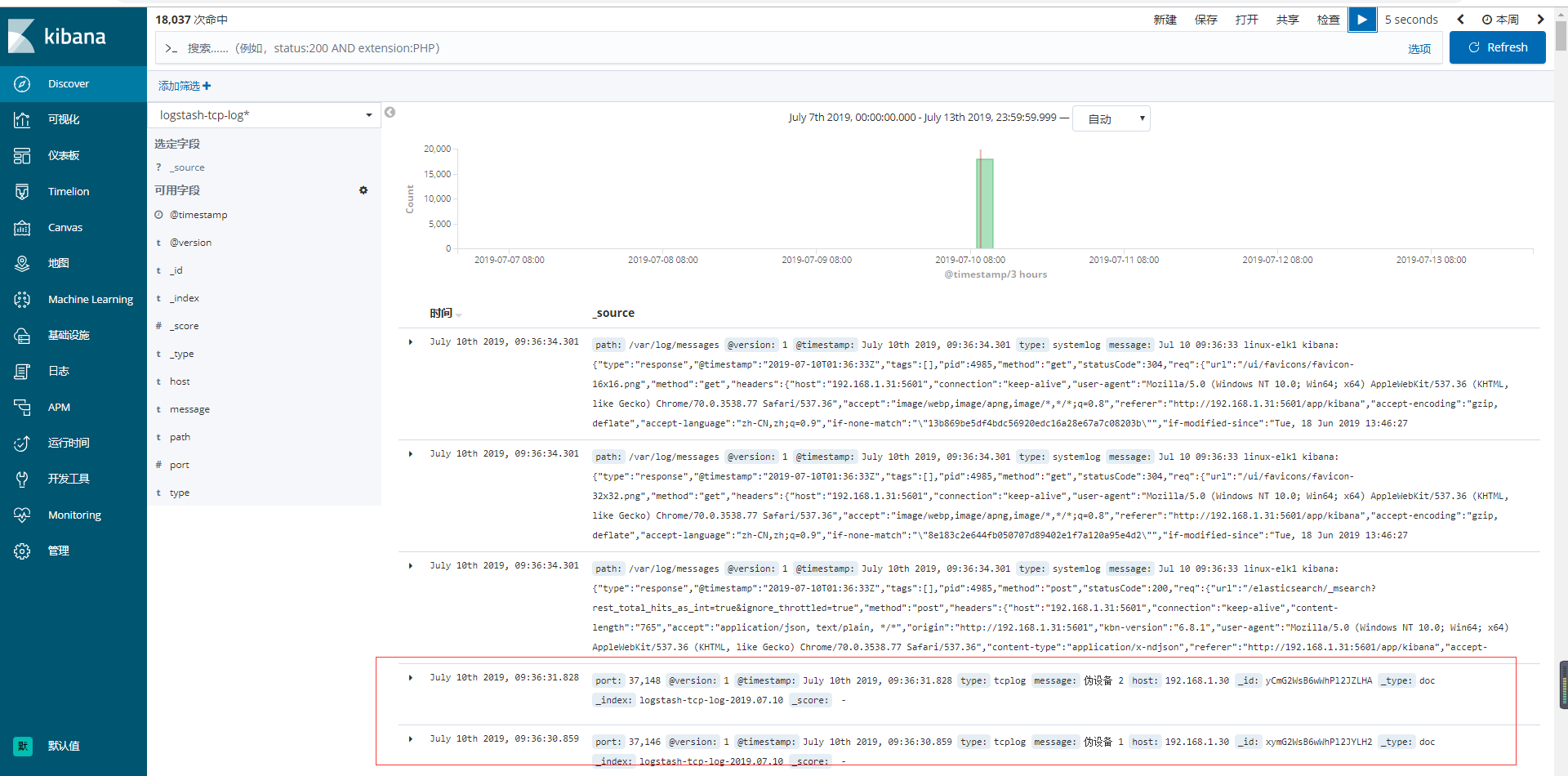Open the APM icon in the sidebar
The image size is (1568, 776).
(x=22, y=408)
